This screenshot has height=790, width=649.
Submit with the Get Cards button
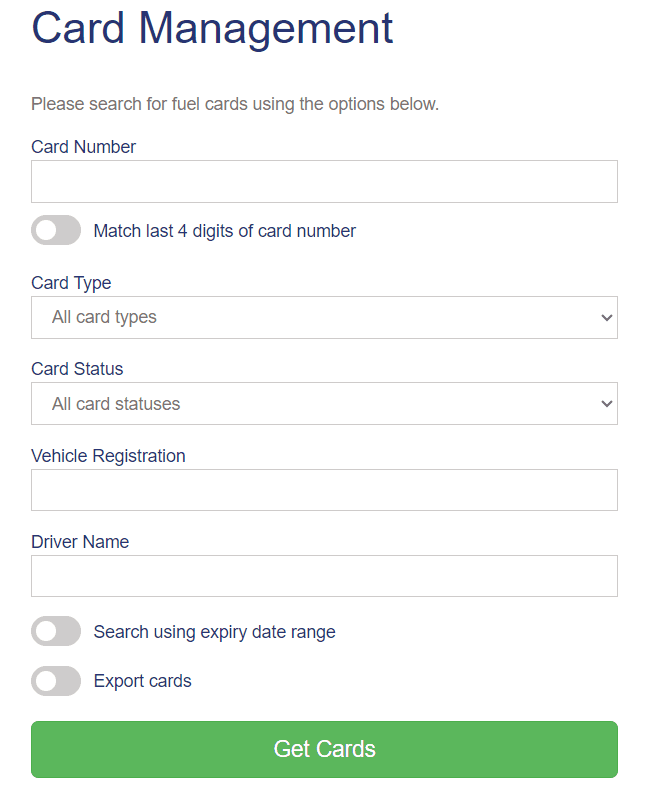pos(324,749)
